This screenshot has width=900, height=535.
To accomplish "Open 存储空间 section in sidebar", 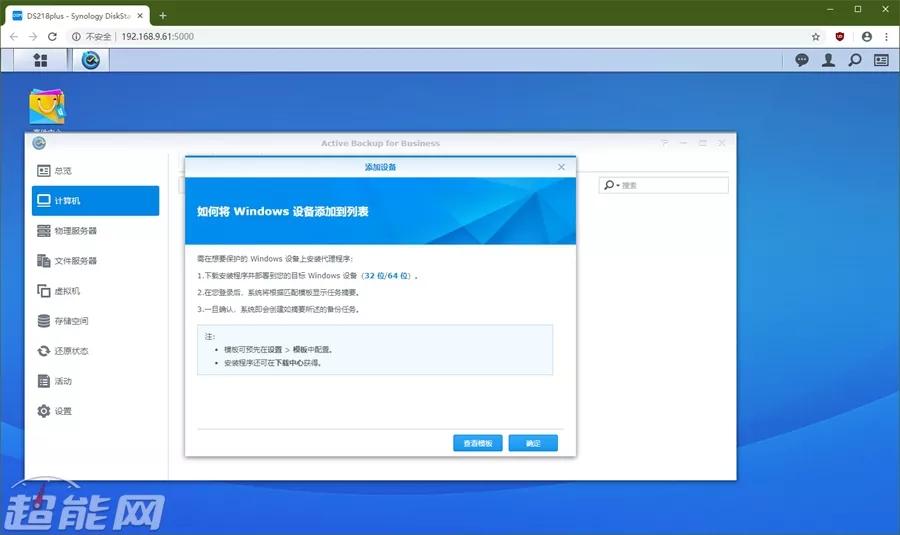I will [x=95, y=321].
